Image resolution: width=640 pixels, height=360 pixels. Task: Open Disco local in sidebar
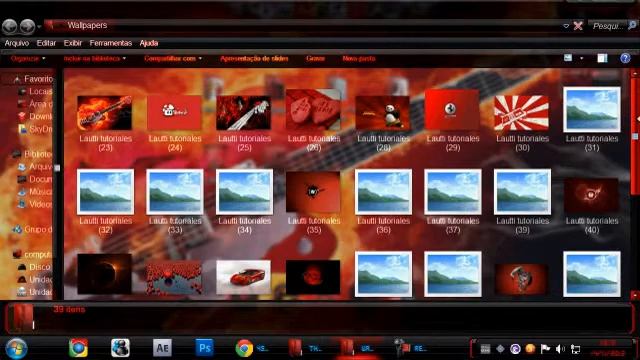[x=35, y=267]
